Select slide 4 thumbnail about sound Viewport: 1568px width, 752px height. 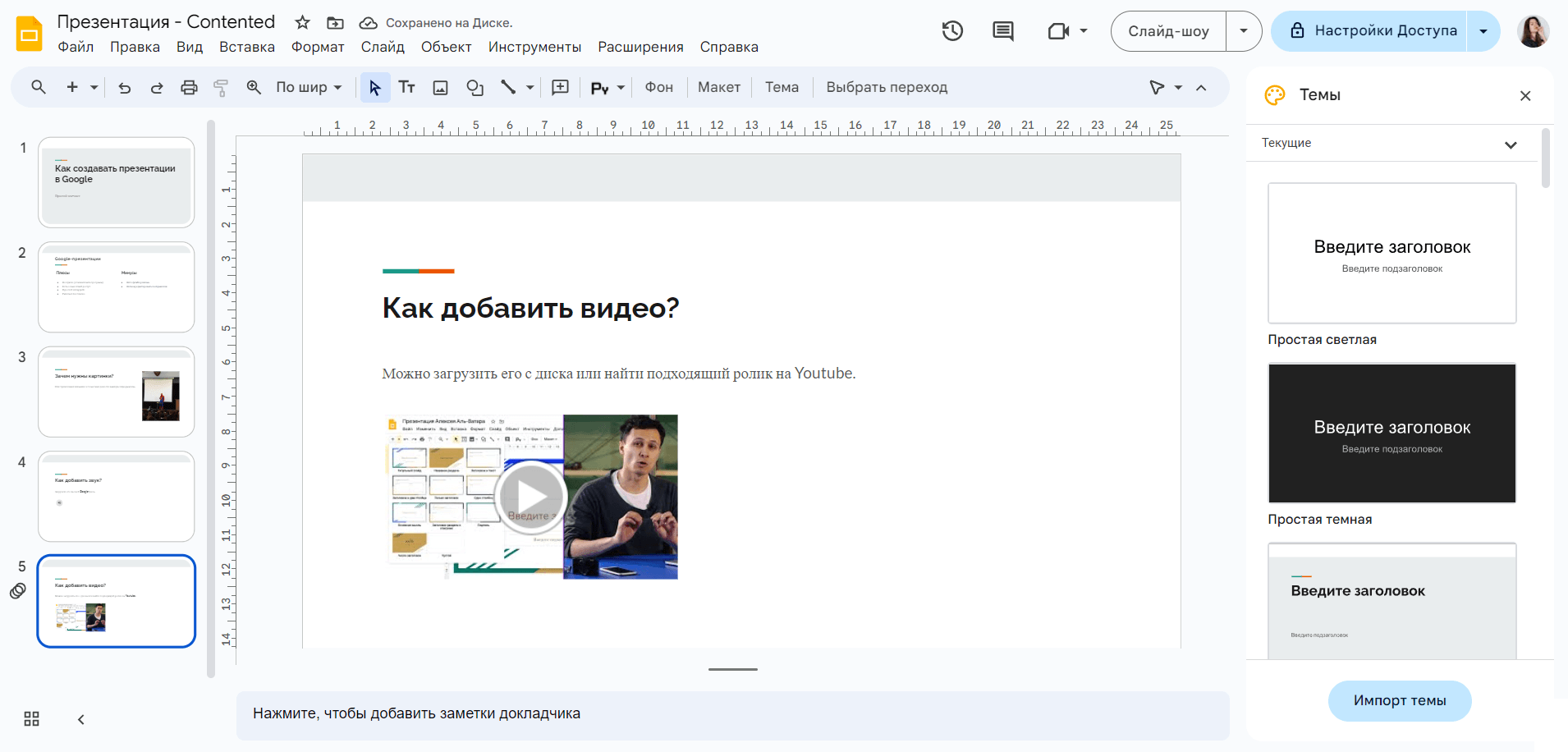(x=117, y=497)
